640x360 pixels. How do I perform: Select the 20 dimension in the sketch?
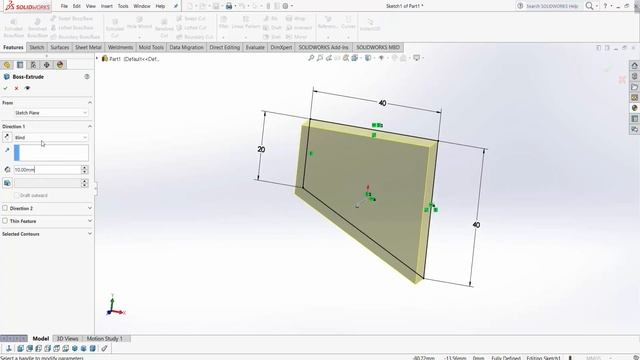[261, 149]
